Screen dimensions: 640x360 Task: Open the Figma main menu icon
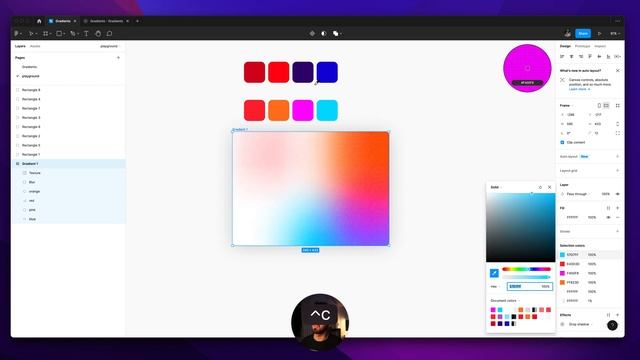tap(17, 33)
